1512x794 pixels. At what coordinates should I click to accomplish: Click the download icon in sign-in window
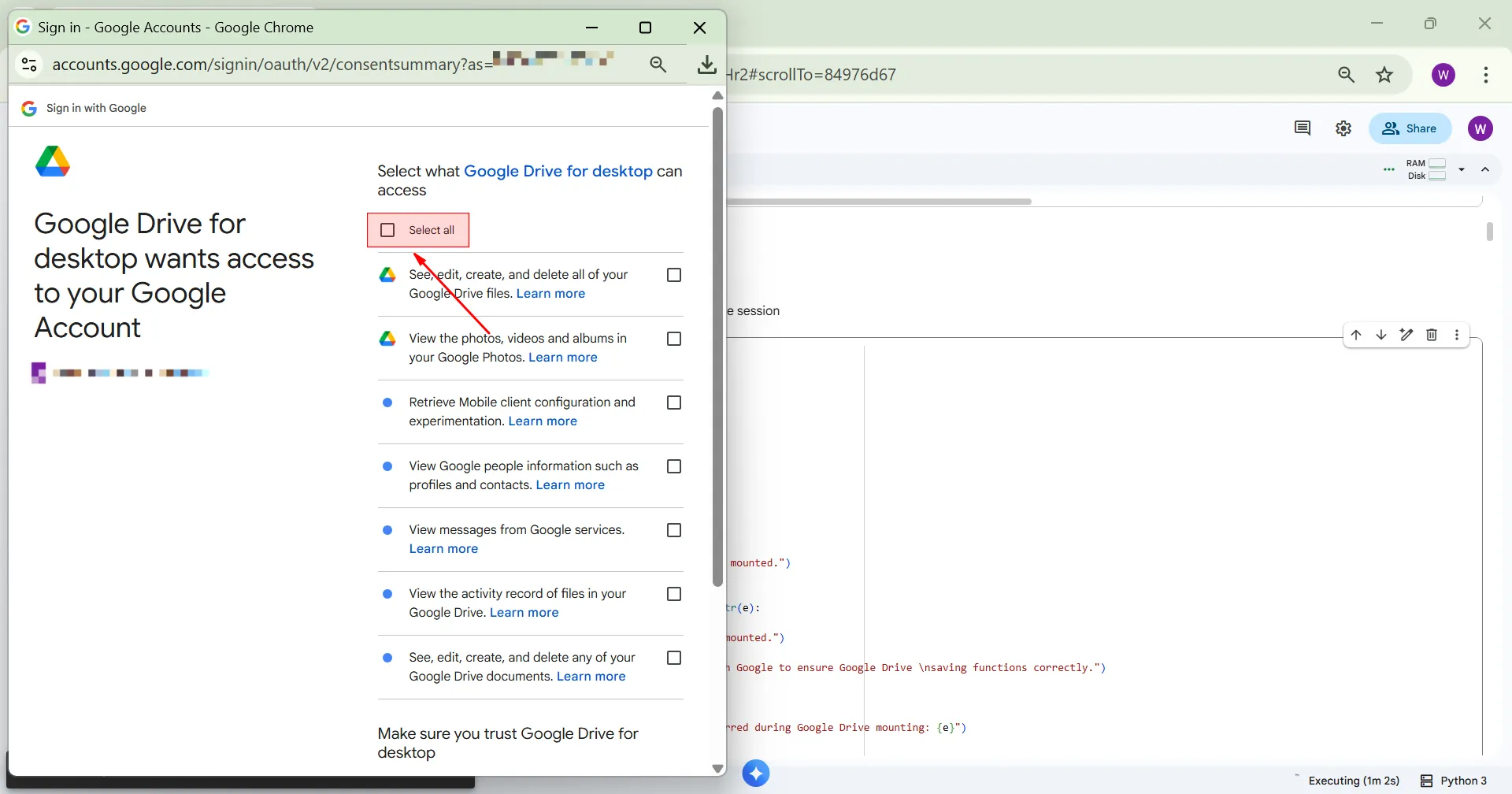tap(707, 65)
